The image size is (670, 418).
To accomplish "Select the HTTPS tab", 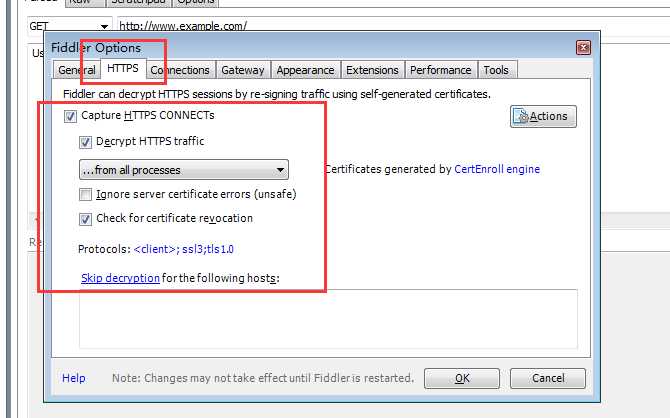I will pos(123,69).
